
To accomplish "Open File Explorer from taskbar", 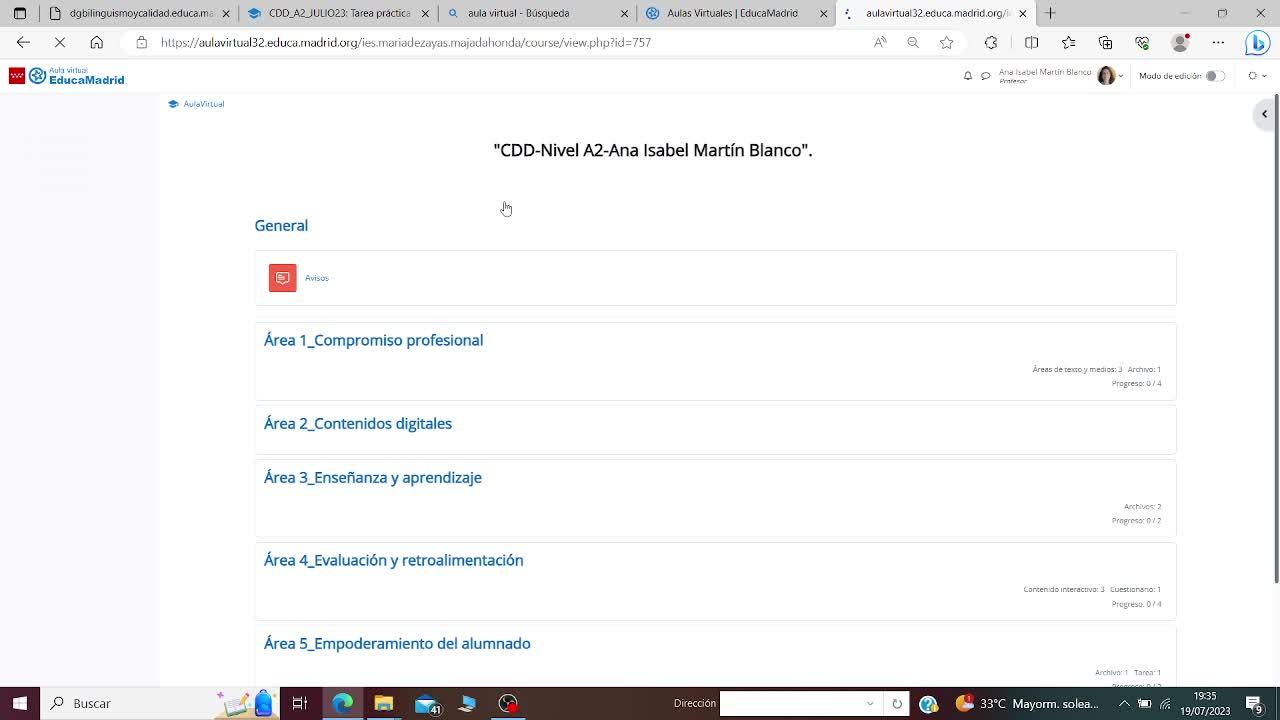I will coord(383,703).
